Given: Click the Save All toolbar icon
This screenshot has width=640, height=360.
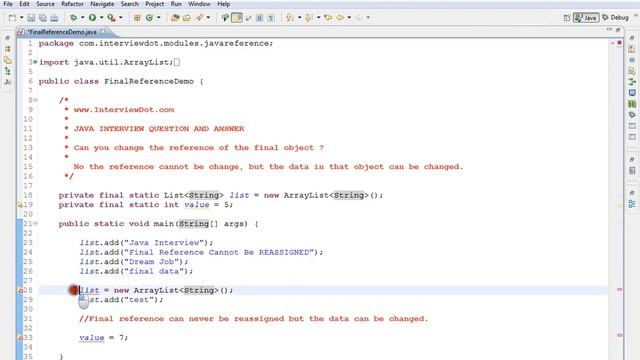Looking at the screenshot, I should pos(42,18).
